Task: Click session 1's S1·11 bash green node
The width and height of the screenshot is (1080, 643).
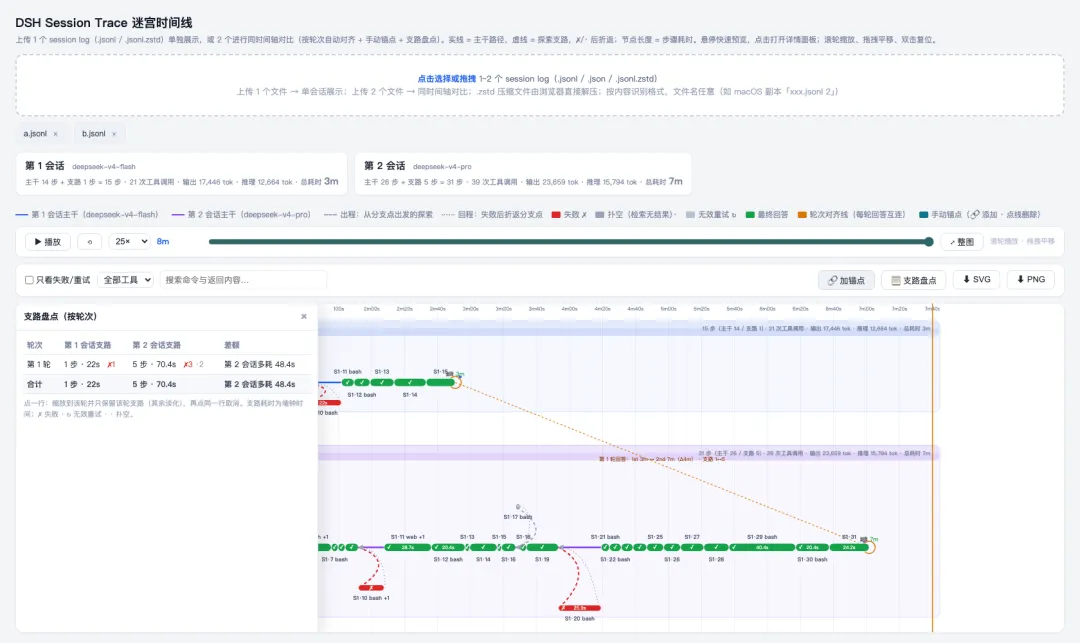Action: tap(348, 382)
